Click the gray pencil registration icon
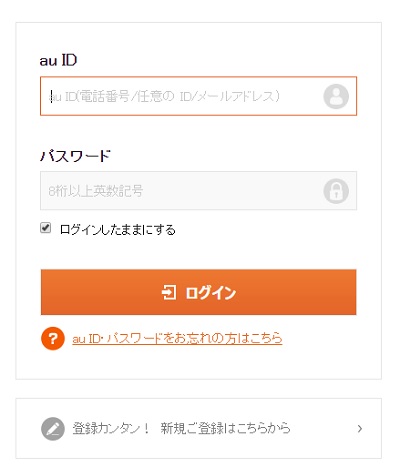The width and height of the screenshot is (400, 467). coord(53,429)
